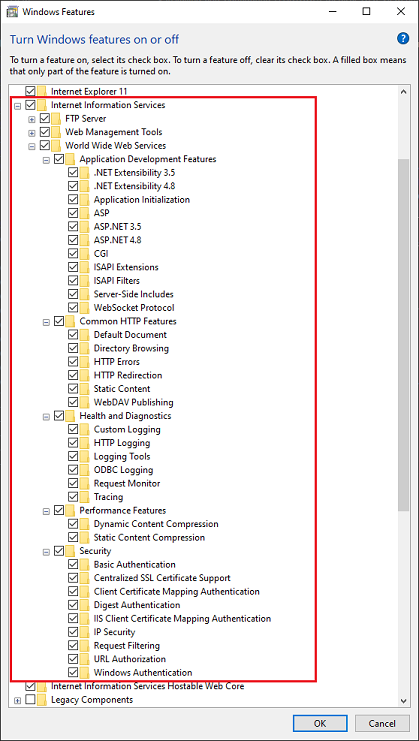Viewport: 419px width, 741px height.
Task: Uncheck the Basic Authentication checkbox
Action: click(x=73, y=565)
